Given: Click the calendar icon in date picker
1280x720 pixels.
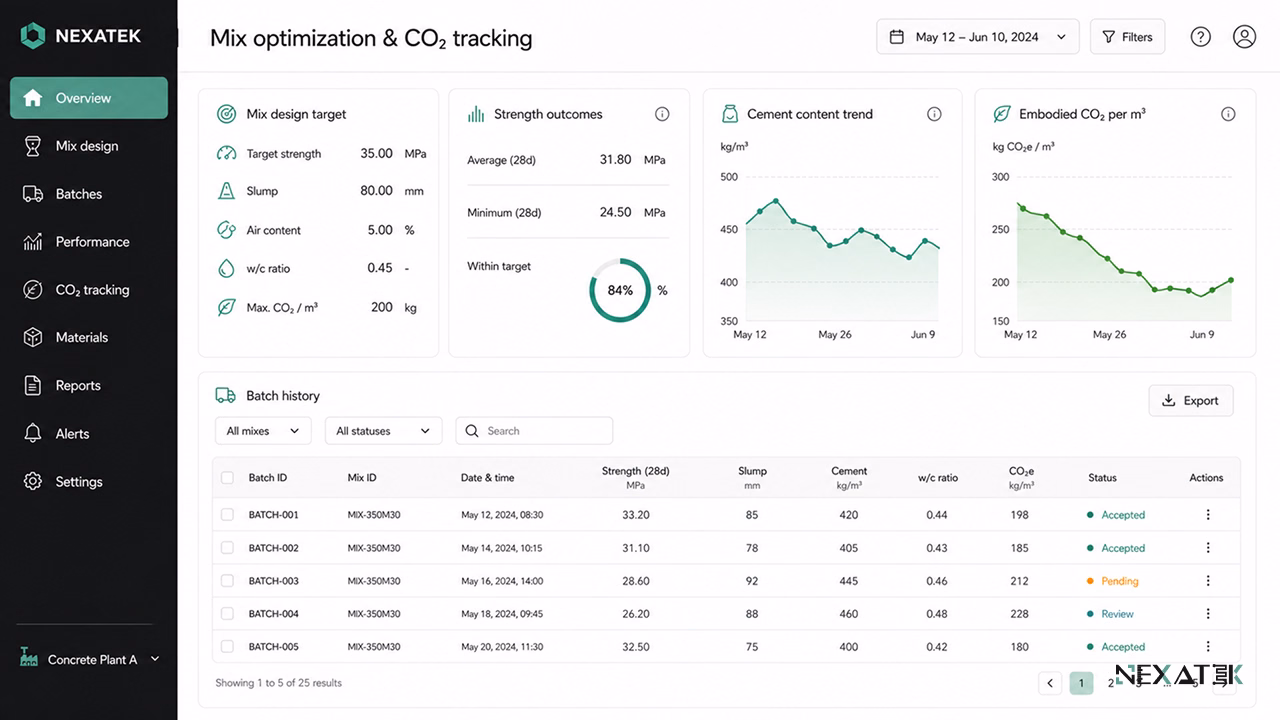Looking at the screenshot, I should 896,37.
